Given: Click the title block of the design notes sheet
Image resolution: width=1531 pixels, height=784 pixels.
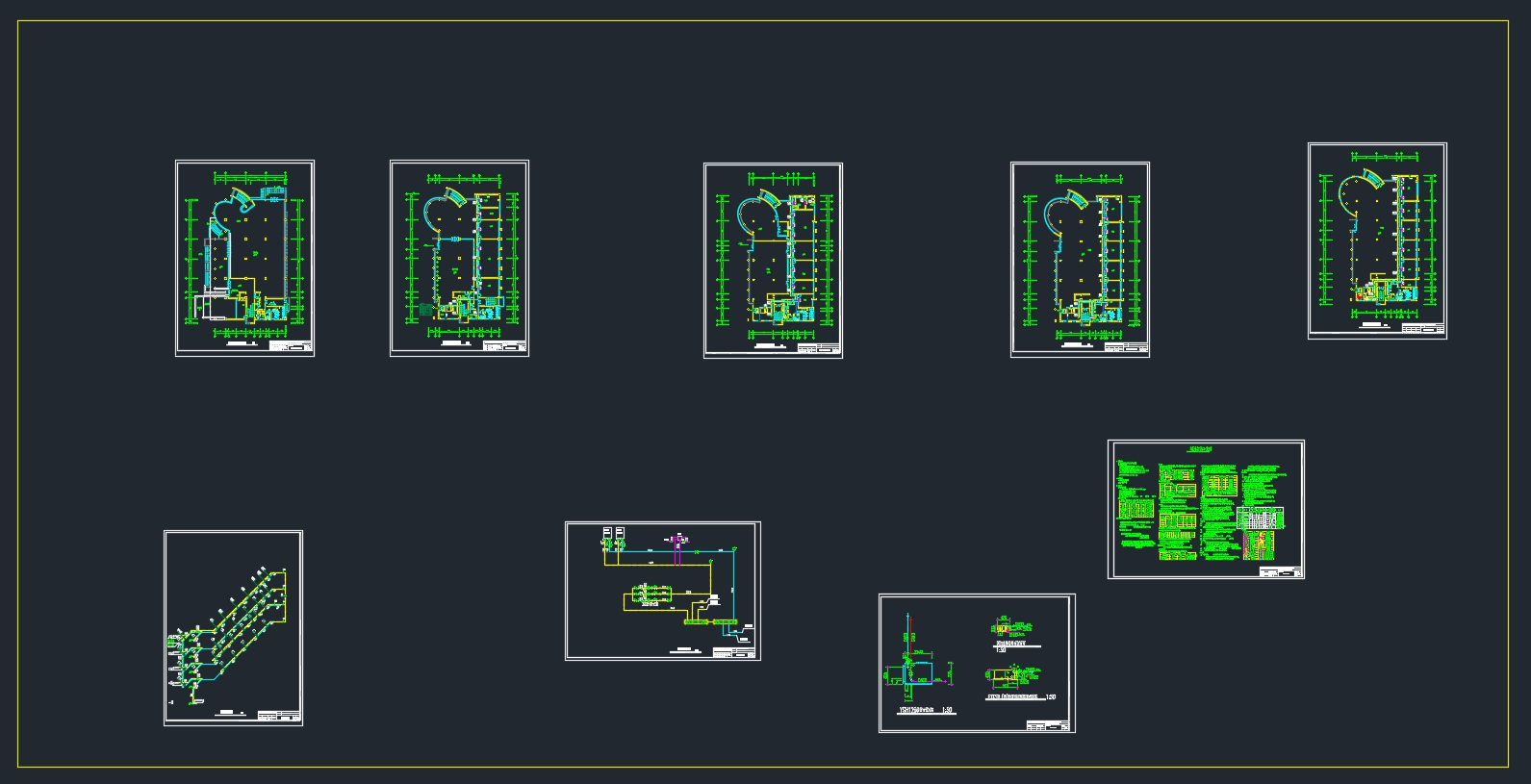Looking at the screenshot, I should click(1279, 572).
